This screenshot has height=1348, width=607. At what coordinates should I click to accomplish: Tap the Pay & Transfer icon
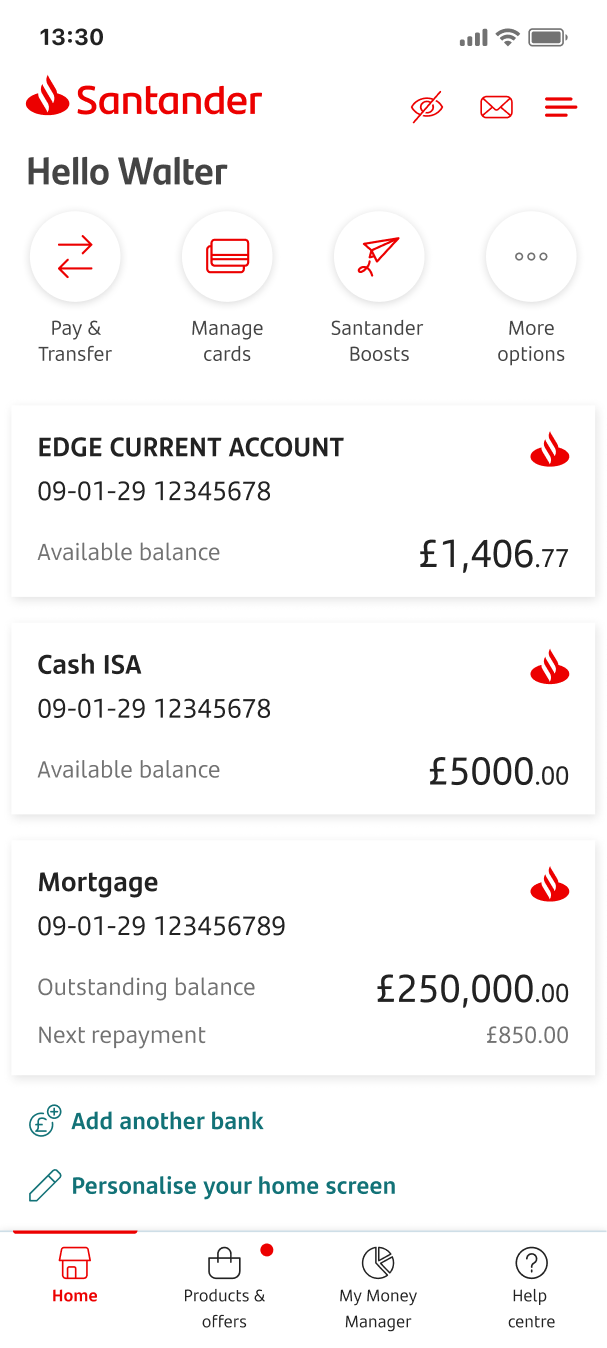tap(75, 256)
